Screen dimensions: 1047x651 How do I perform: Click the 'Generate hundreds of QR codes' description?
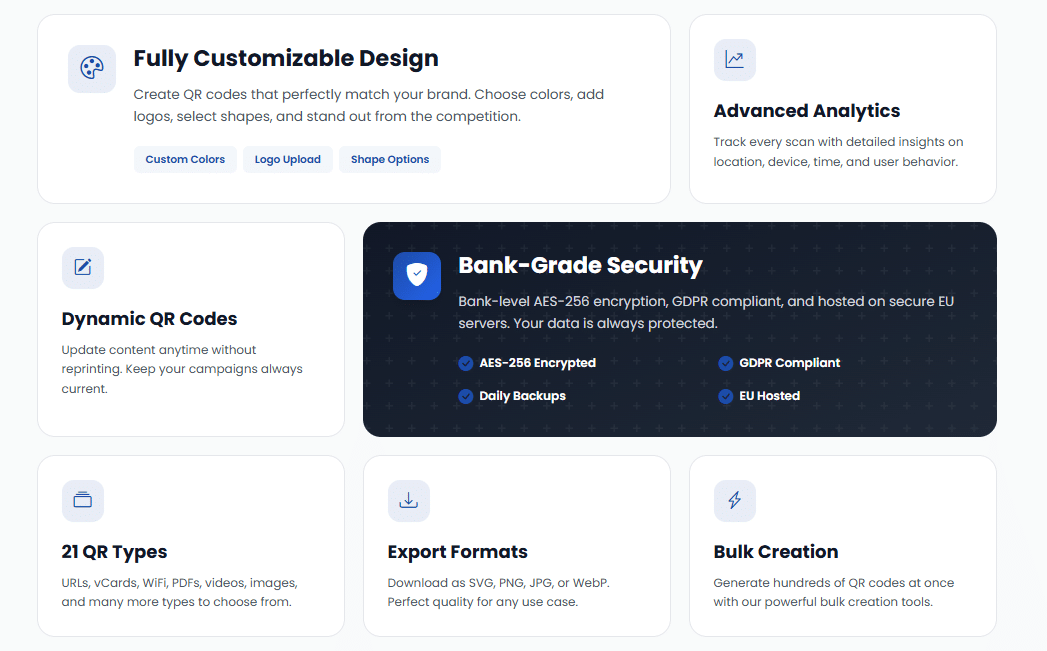(x=833, y=592)
